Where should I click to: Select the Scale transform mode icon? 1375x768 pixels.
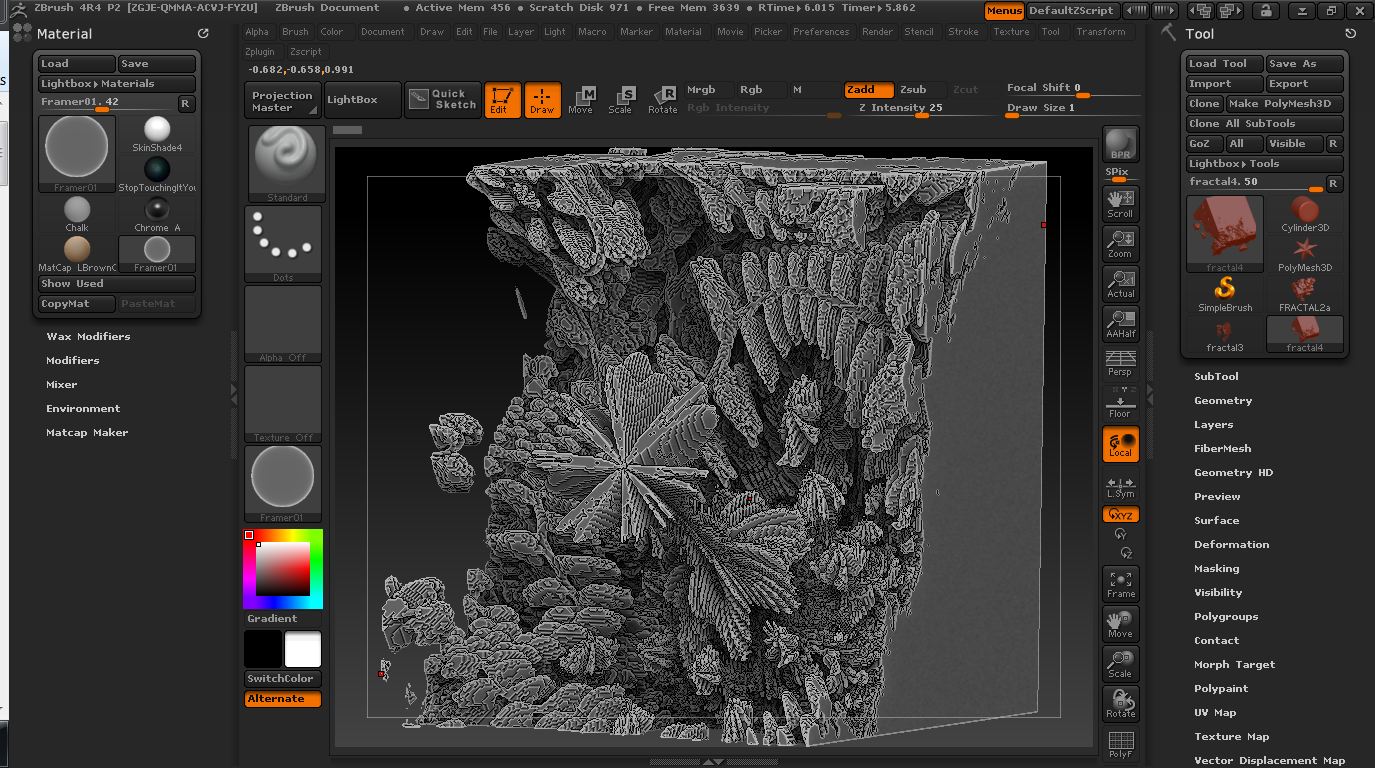tap(621, 100)
